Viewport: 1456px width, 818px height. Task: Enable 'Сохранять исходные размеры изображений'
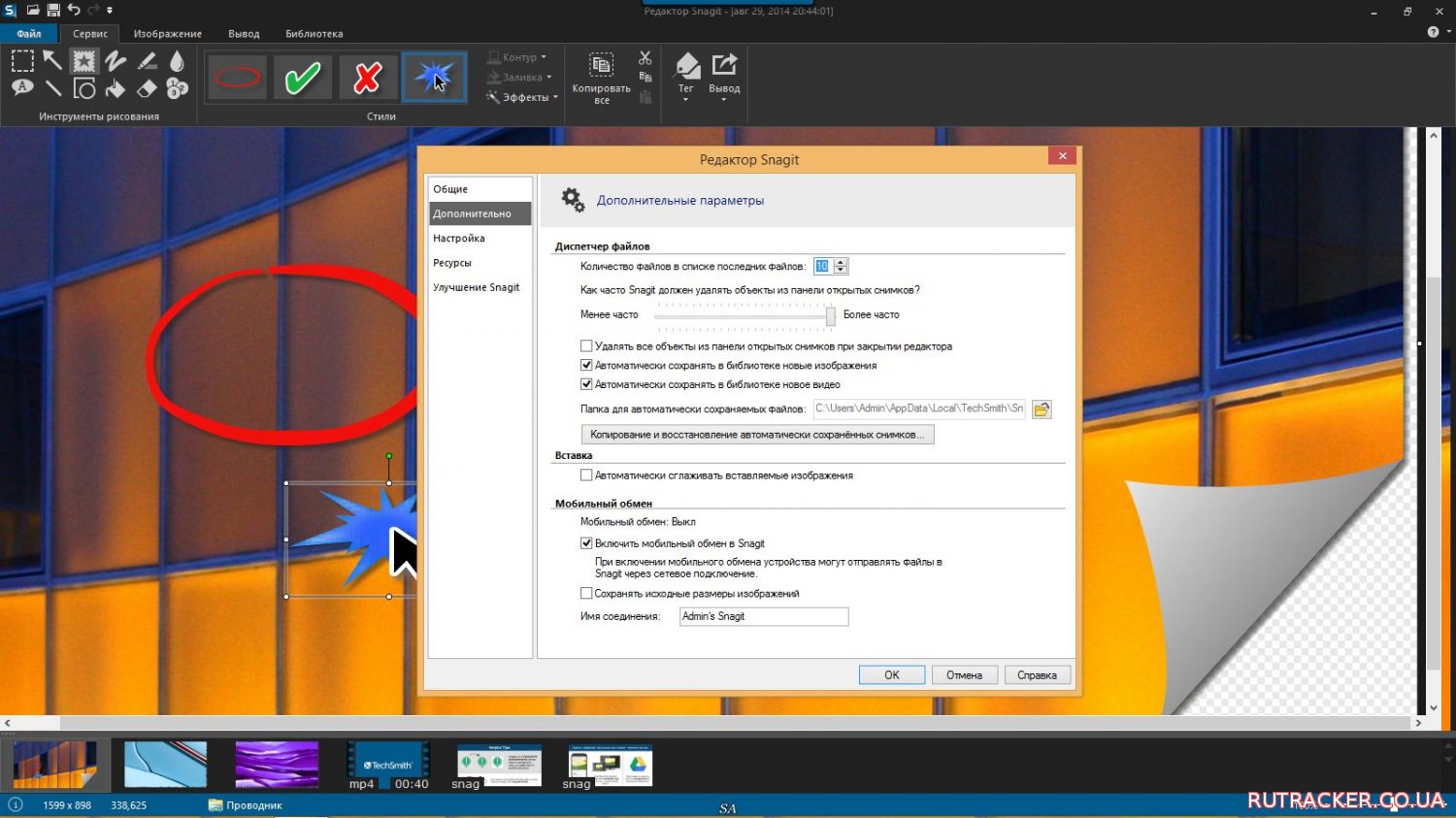coord(586,593)
